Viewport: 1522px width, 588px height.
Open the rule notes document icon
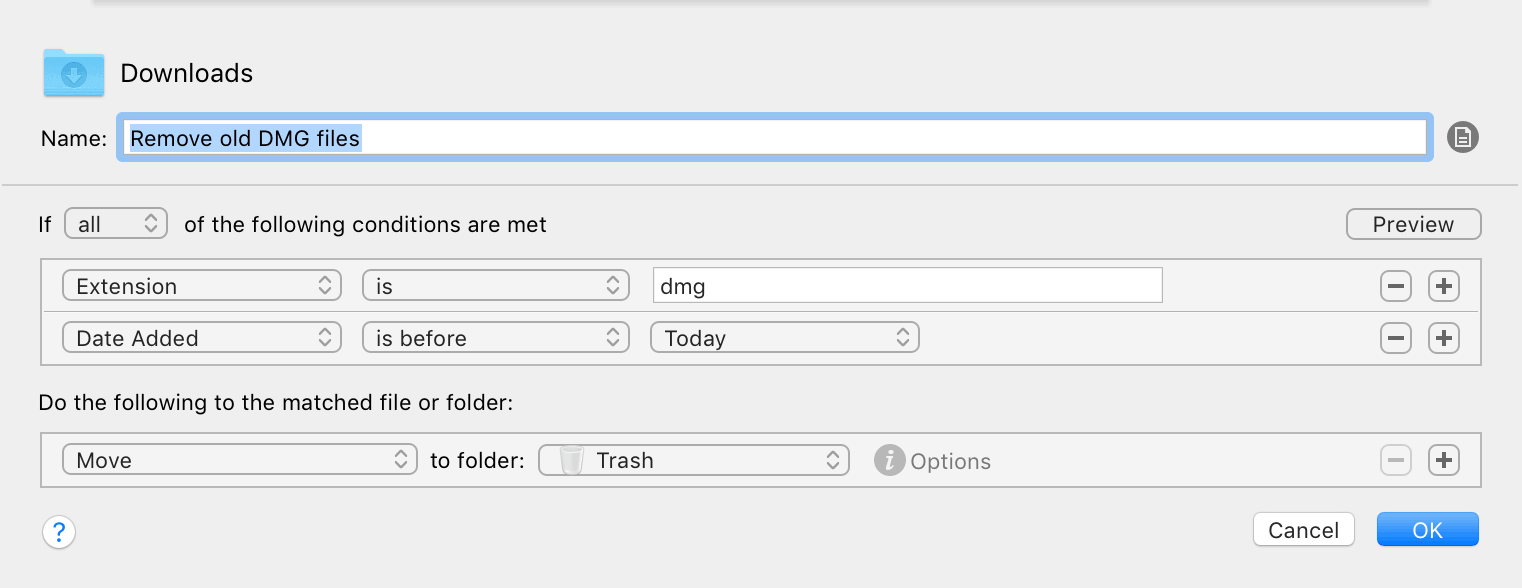tap(1462, 137)
